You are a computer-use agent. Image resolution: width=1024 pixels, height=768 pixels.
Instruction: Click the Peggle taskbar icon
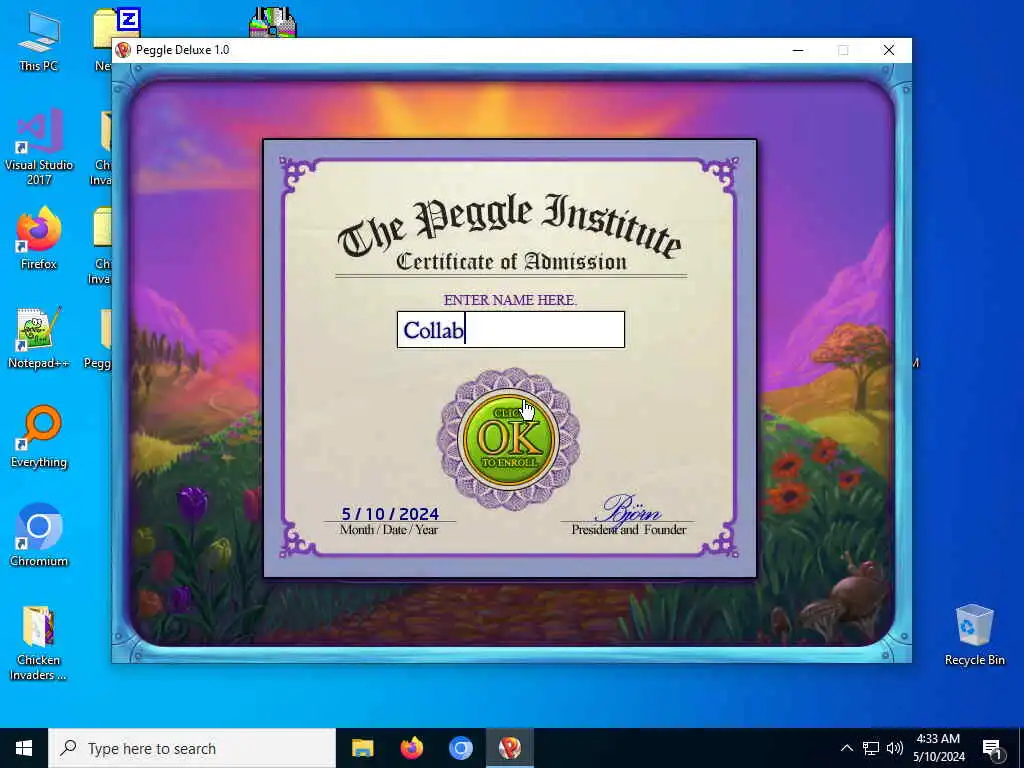coord(510,748)
